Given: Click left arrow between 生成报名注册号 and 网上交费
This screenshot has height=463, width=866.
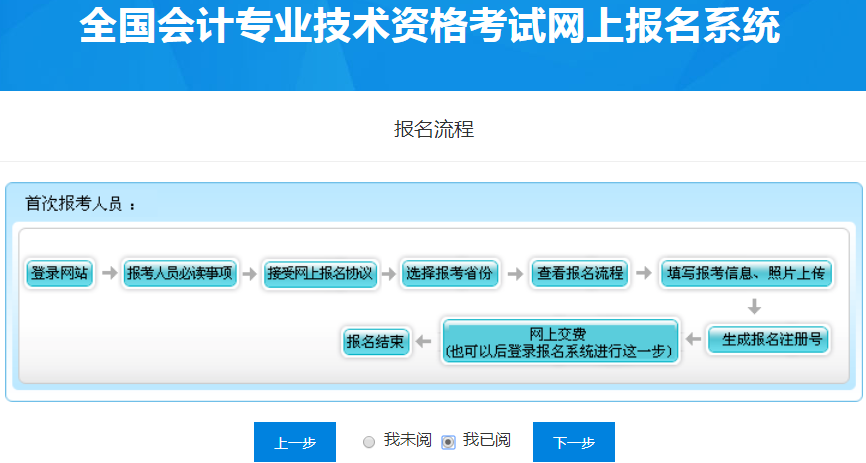Looking at the screenshot, I should [692, 341].
